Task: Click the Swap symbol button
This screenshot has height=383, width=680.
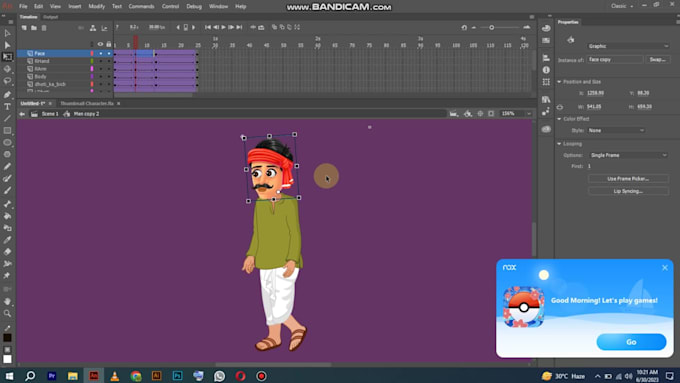Action: [x=657, y=59]
